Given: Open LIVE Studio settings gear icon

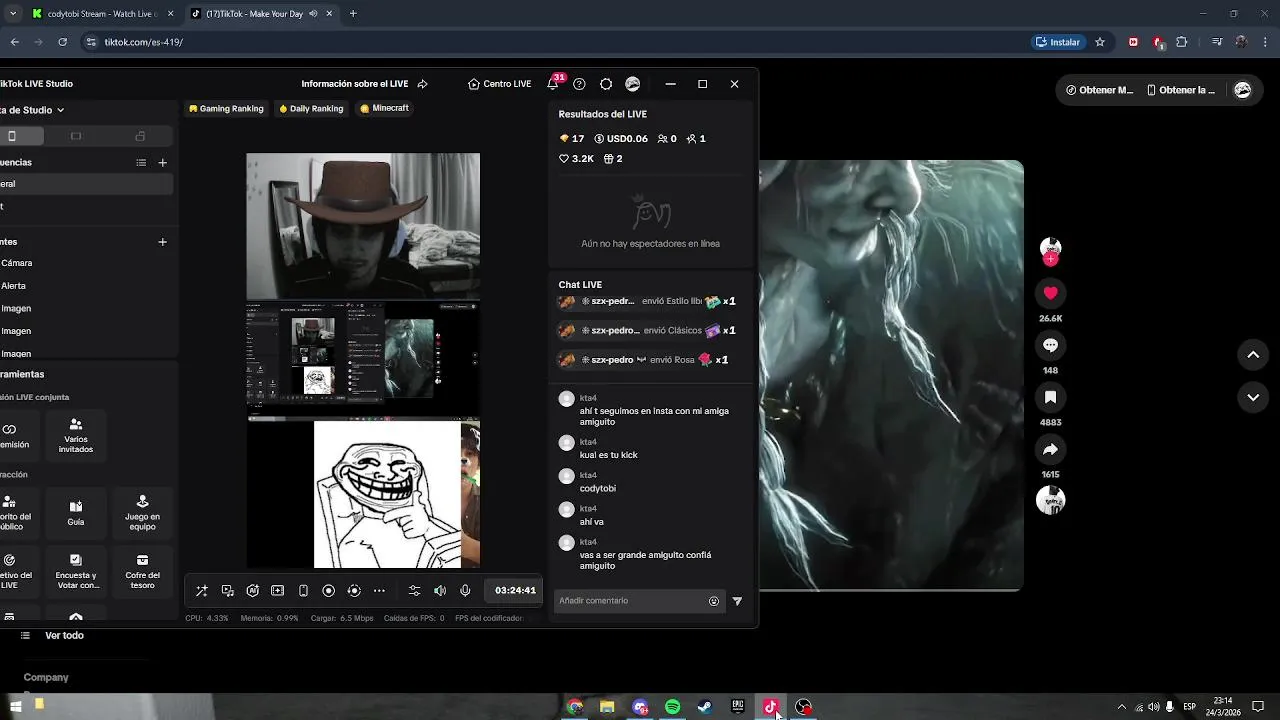Looking at the screenshot, I should 606,84.
